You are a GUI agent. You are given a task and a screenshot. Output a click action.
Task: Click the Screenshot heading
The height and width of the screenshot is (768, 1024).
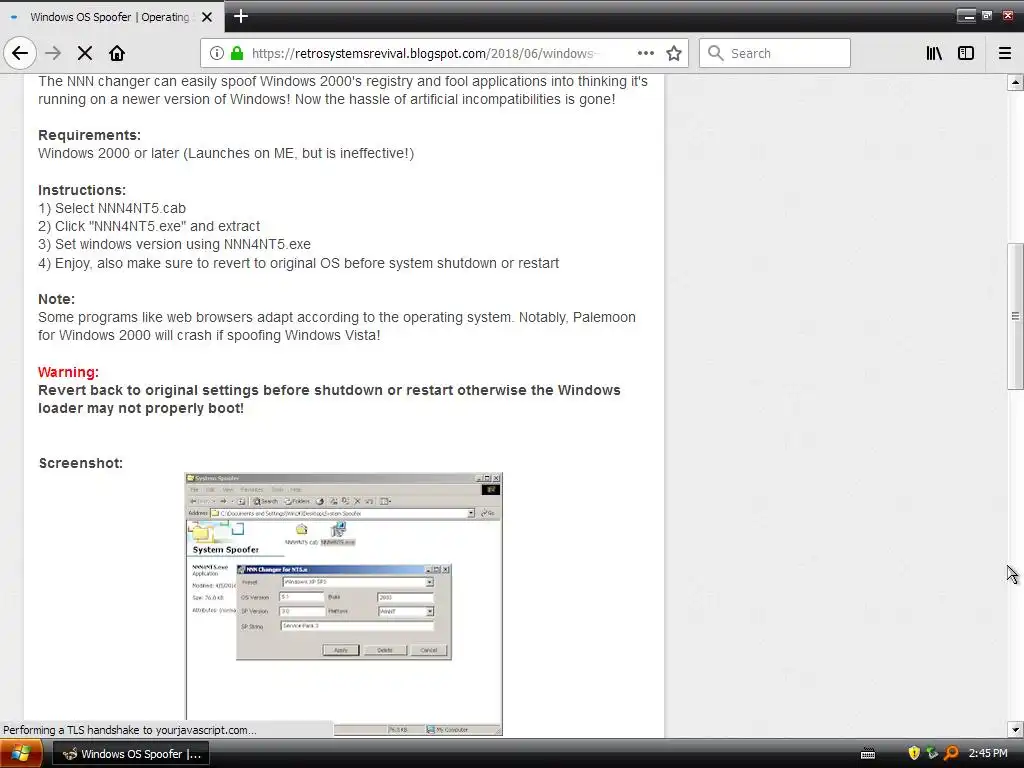click(x=80, y=463)
